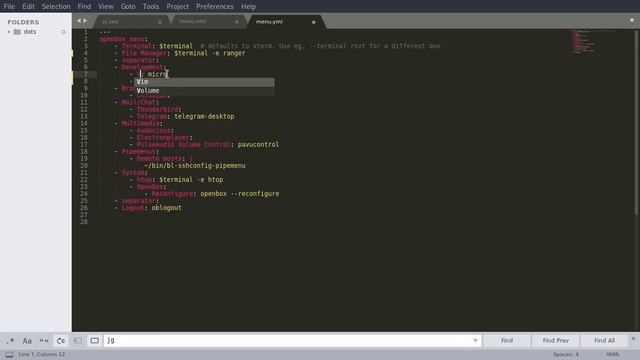Open the File menu
The height and width of the screenshot is (360, 640).
click(9, 7)
